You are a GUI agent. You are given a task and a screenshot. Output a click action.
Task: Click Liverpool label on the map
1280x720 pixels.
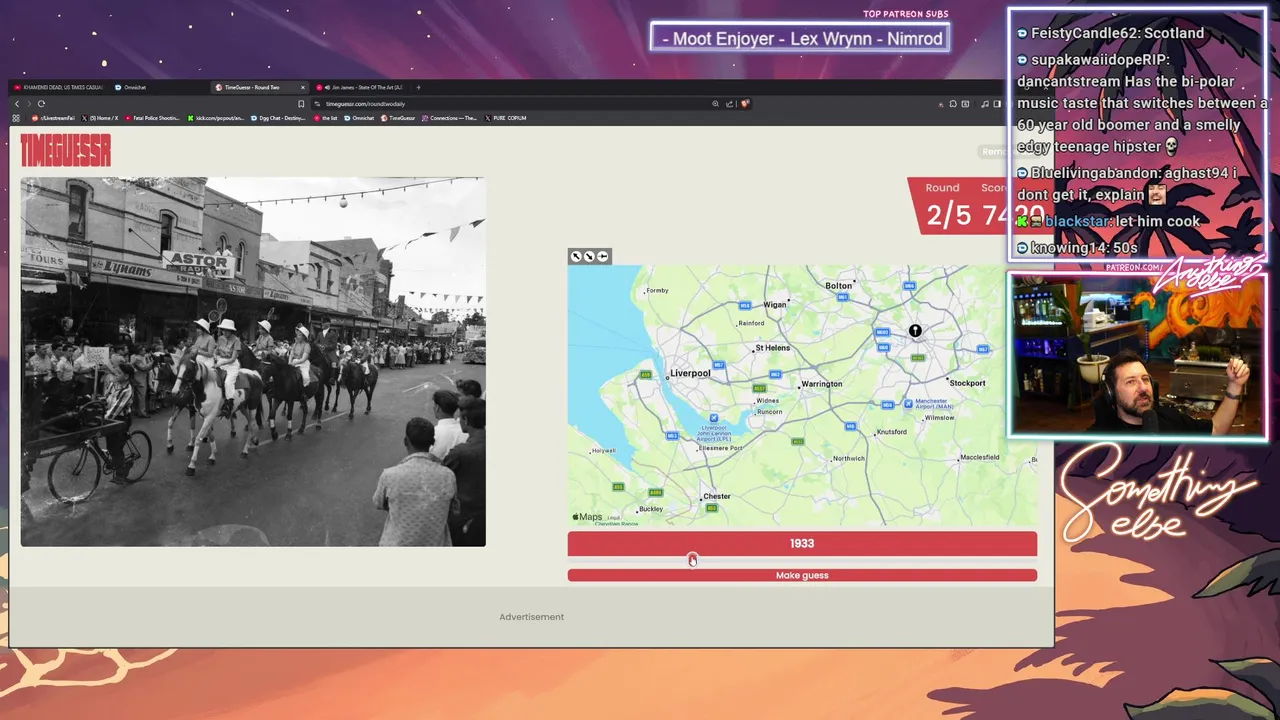pyautogui.click(x=690, y=373)
